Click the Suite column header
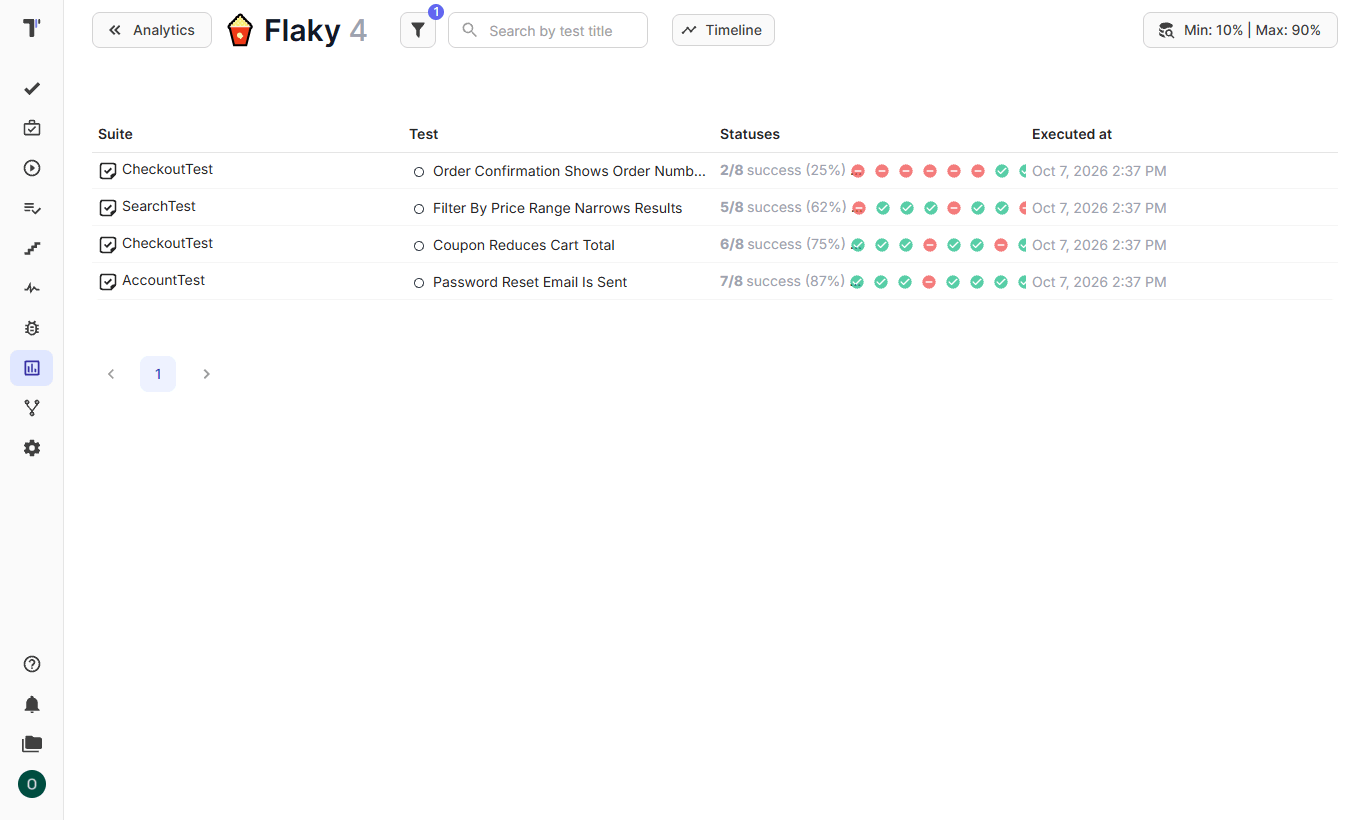 (115, 134)
